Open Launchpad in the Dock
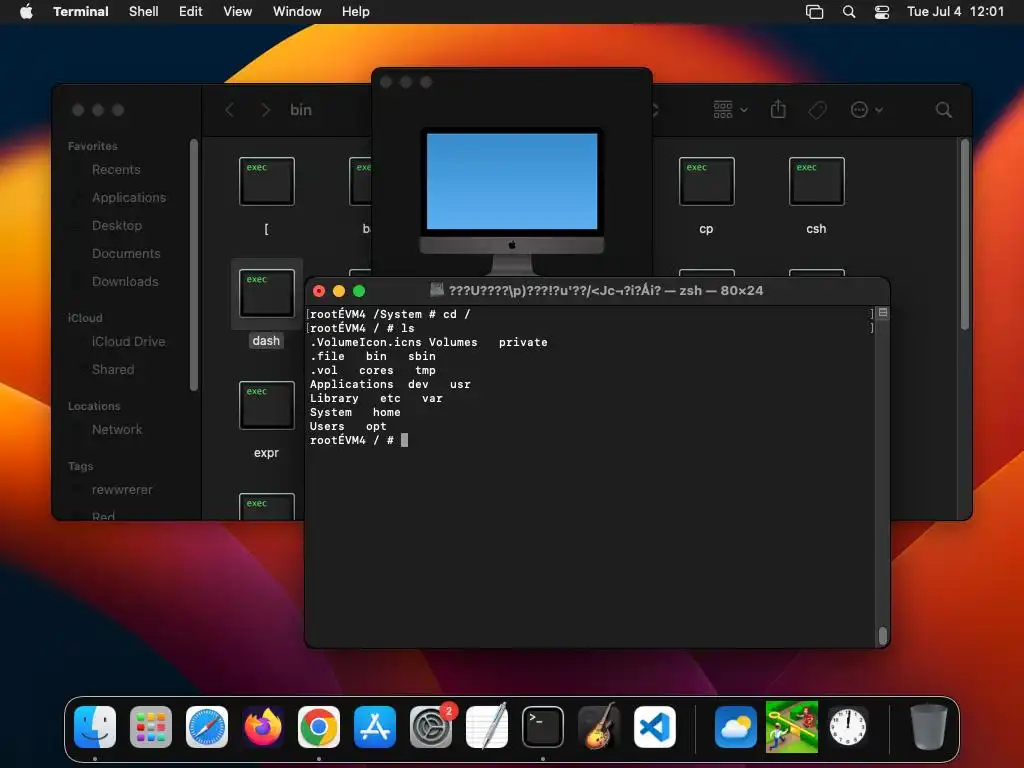The width and height of the screenshot is (1024, 768). [x=151, y=727]
